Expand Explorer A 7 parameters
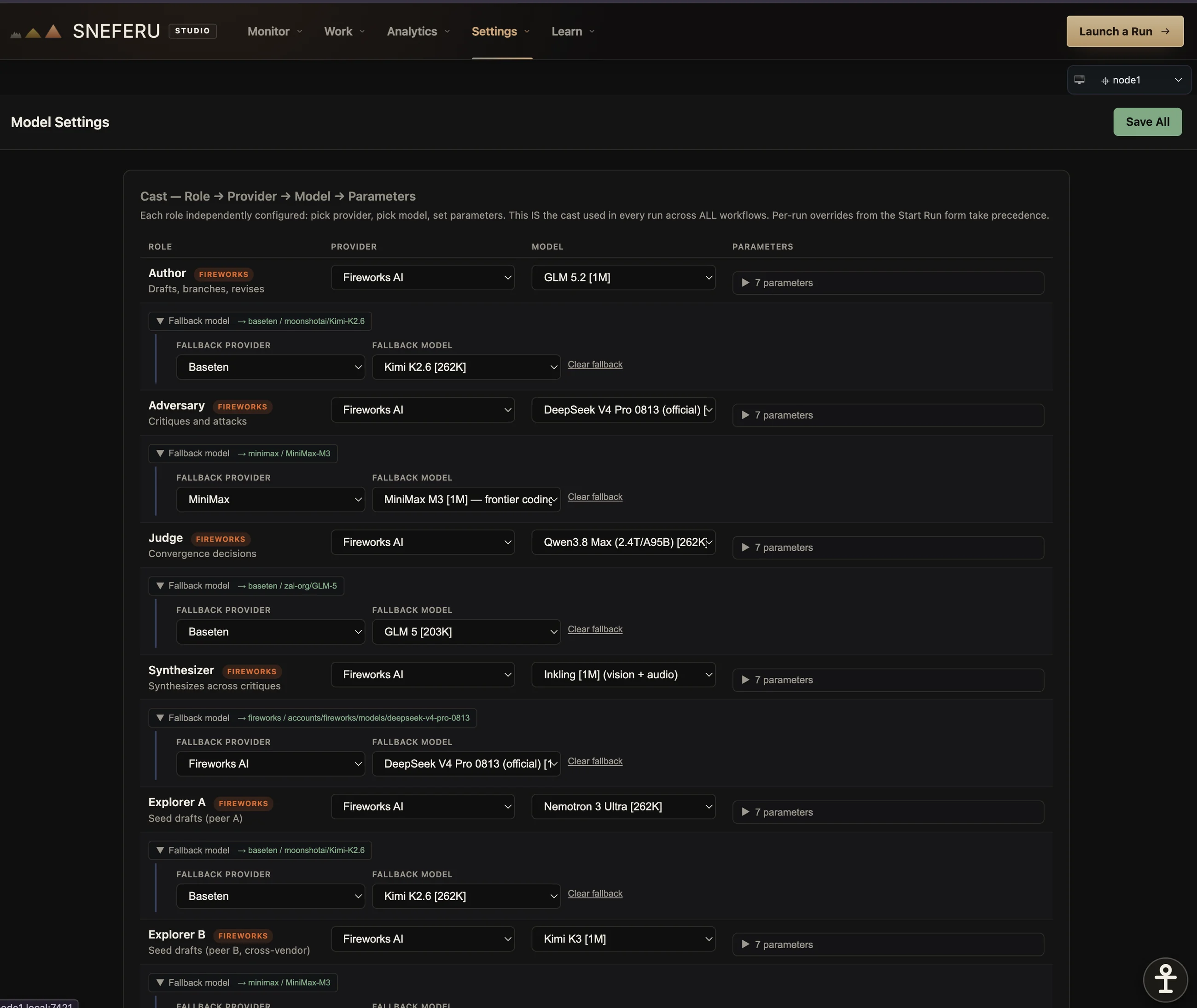Screen dimensions: 1197x1008 pyautogui.click(x=888, y=812)
